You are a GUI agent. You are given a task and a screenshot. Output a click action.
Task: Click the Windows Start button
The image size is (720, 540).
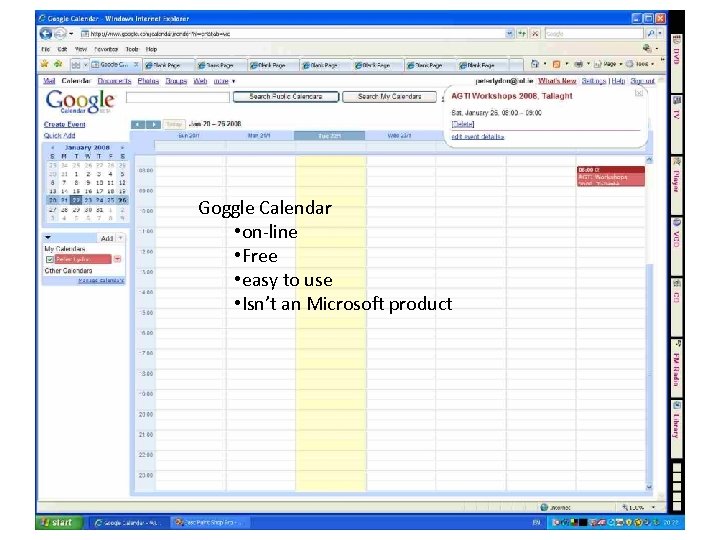click(x=59, y=523)
